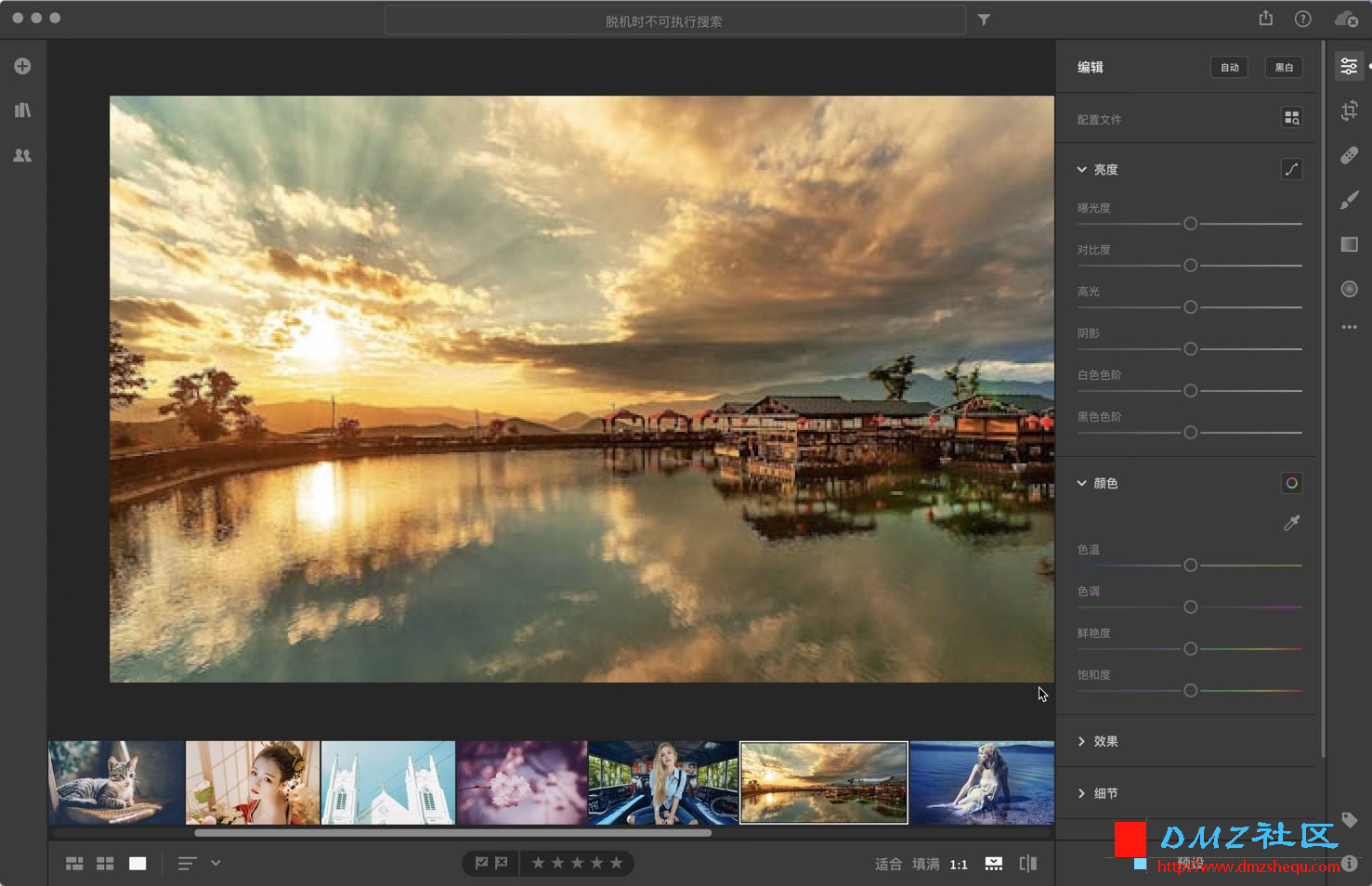This screenshot has height=886, width=1372.
Task: Open the help question mark icon
Action: [1303, 19]
